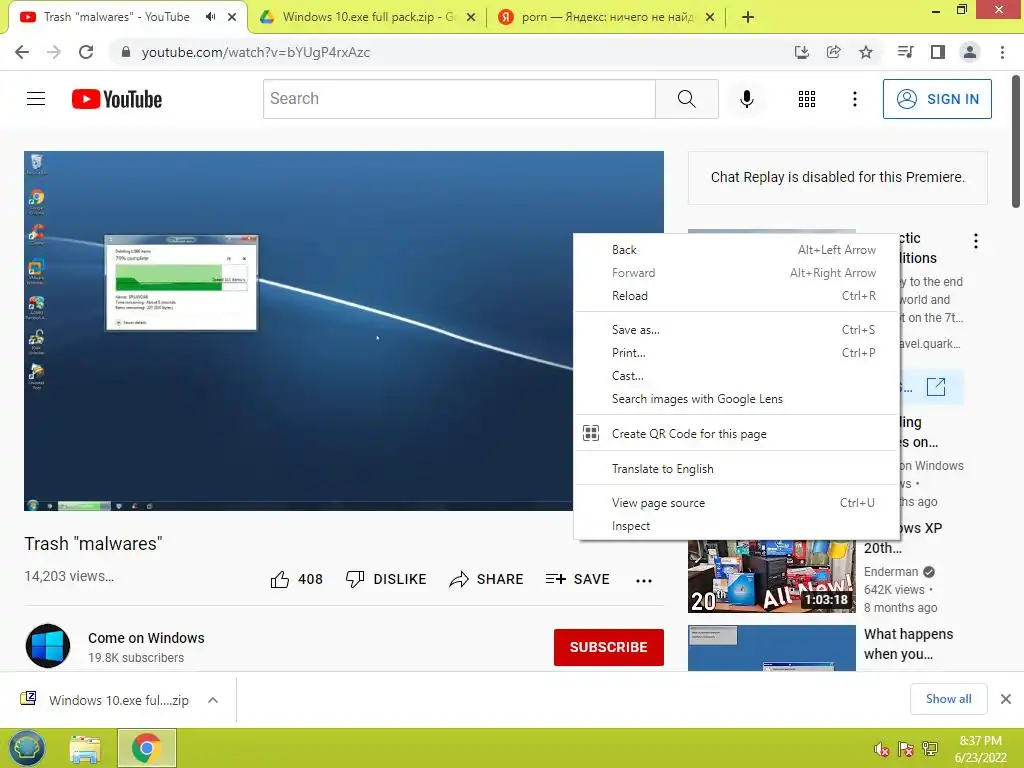Open the Action Center flag icon
Image resolution: width=1024 pixels, height=768 pixels.
(906, 749)
